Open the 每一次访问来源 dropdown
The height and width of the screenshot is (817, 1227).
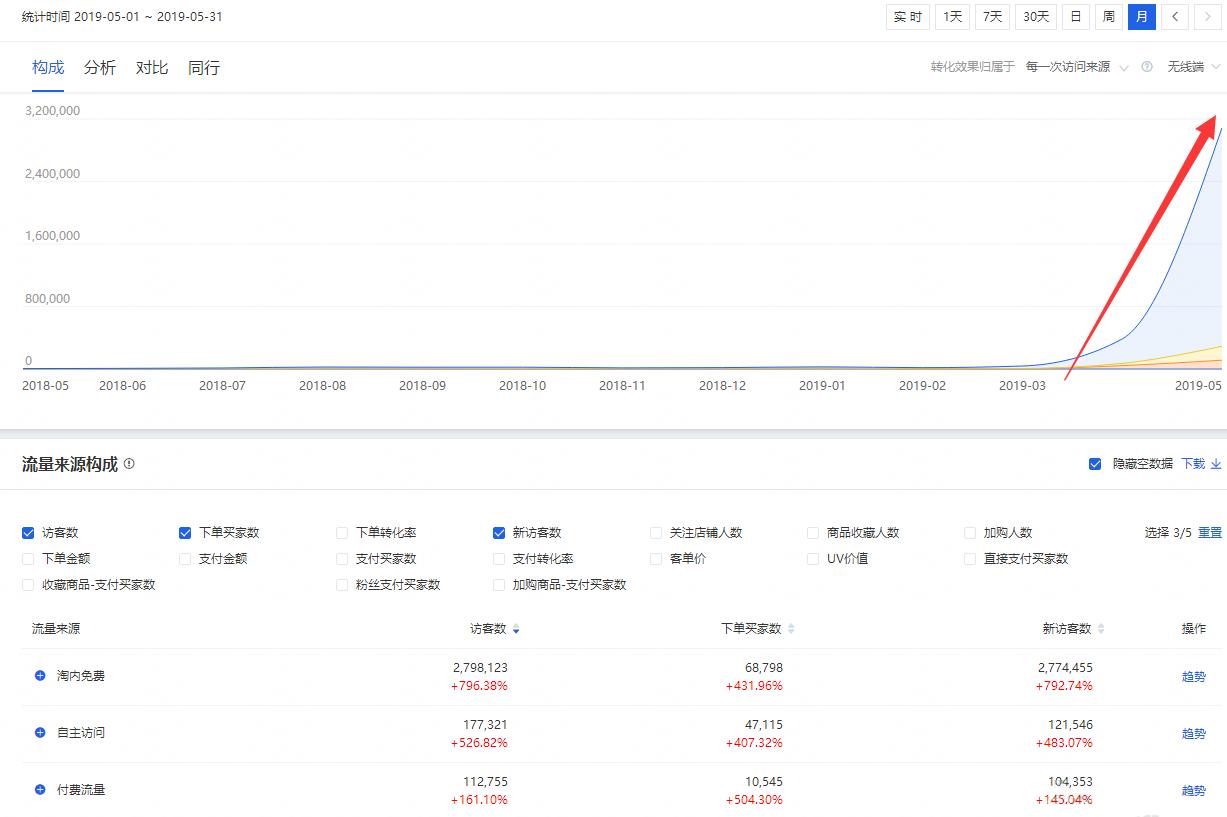click(1077, 67)
